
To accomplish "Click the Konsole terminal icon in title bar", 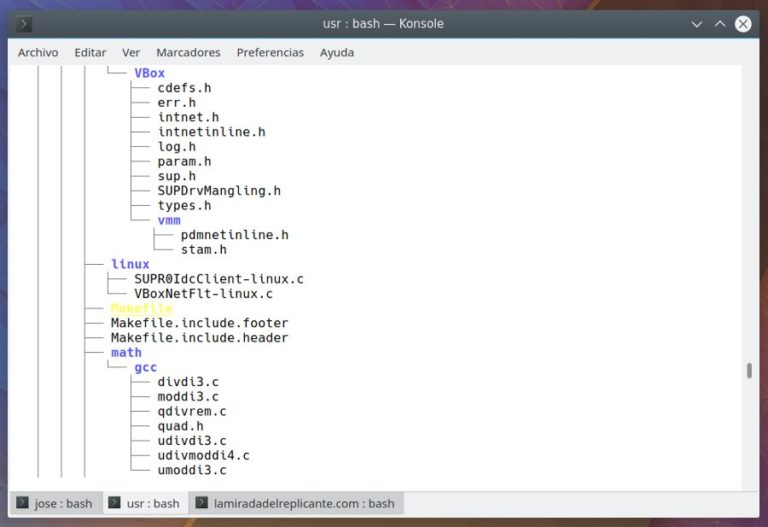I will [25, 23].
